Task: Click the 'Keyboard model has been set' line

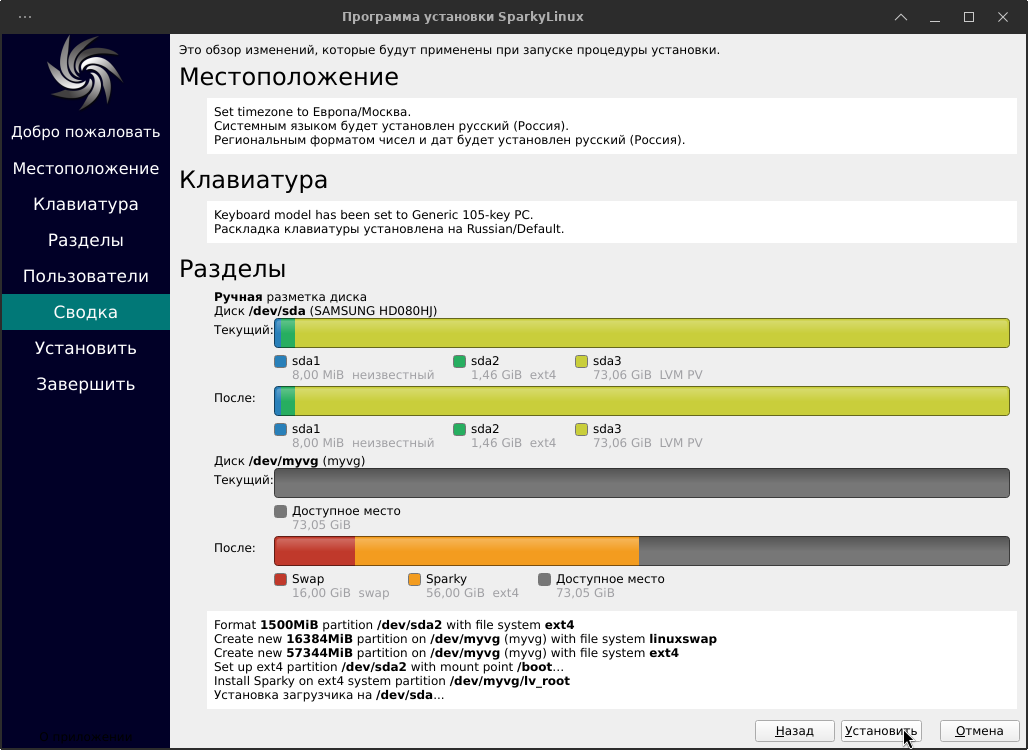Action: (373, 215)
